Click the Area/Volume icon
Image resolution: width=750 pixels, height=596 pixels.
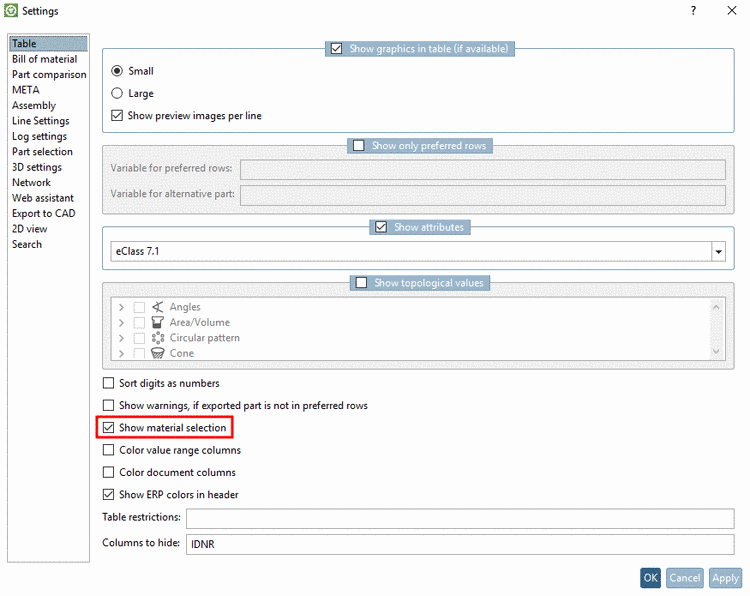157,322
